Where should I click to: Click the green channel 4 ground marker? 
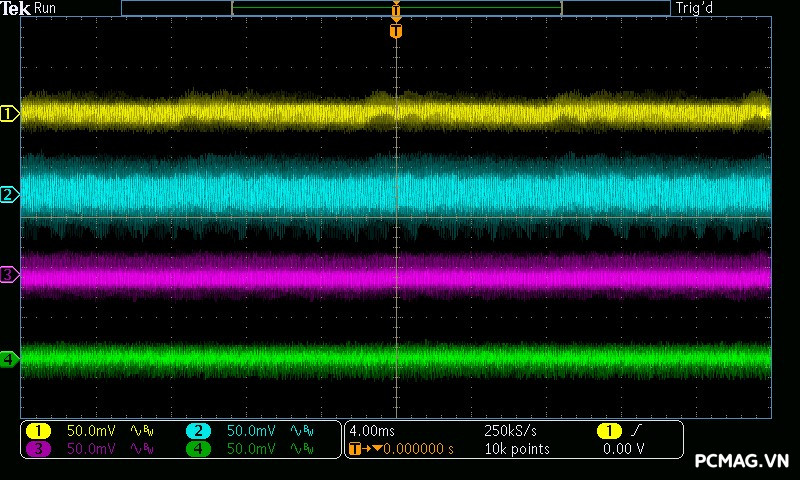point(9,358)
